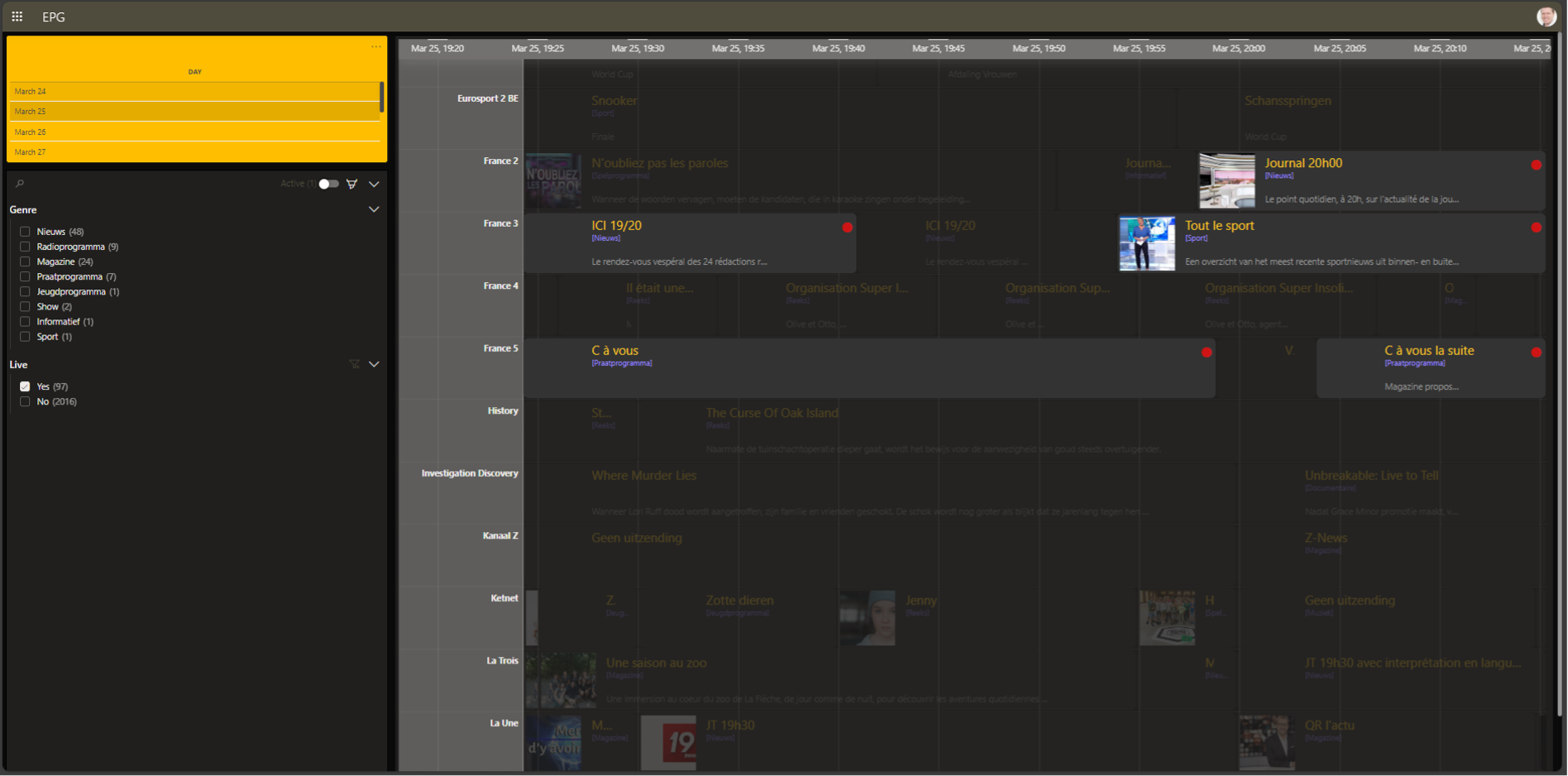Check the Praatprogramma genre checkbox
Screen dimensions: 1568x776
(25, 276)
